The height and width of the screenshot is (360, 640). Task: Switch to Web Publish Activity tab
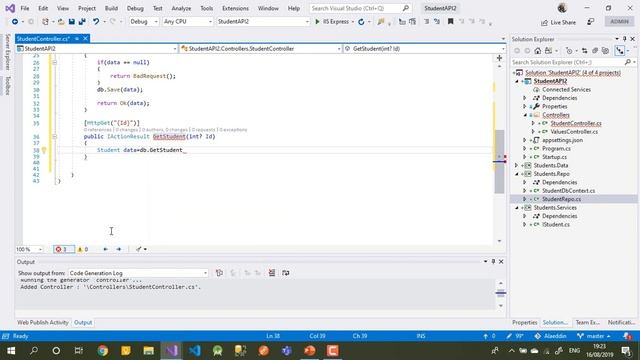(43, 322)
